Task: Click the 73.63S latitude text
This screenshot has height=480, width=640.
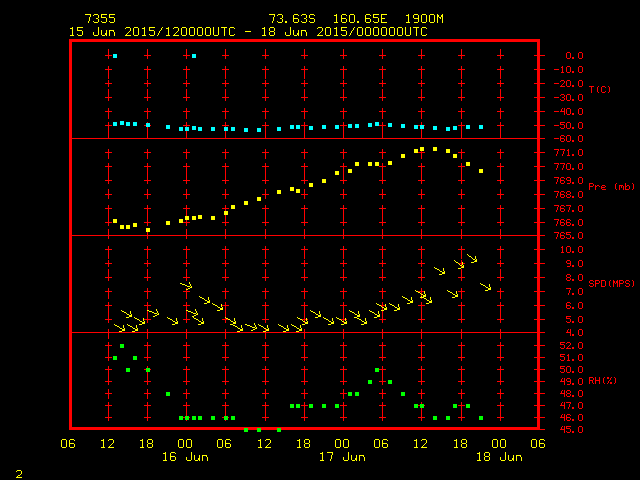Action: (290, 19)
